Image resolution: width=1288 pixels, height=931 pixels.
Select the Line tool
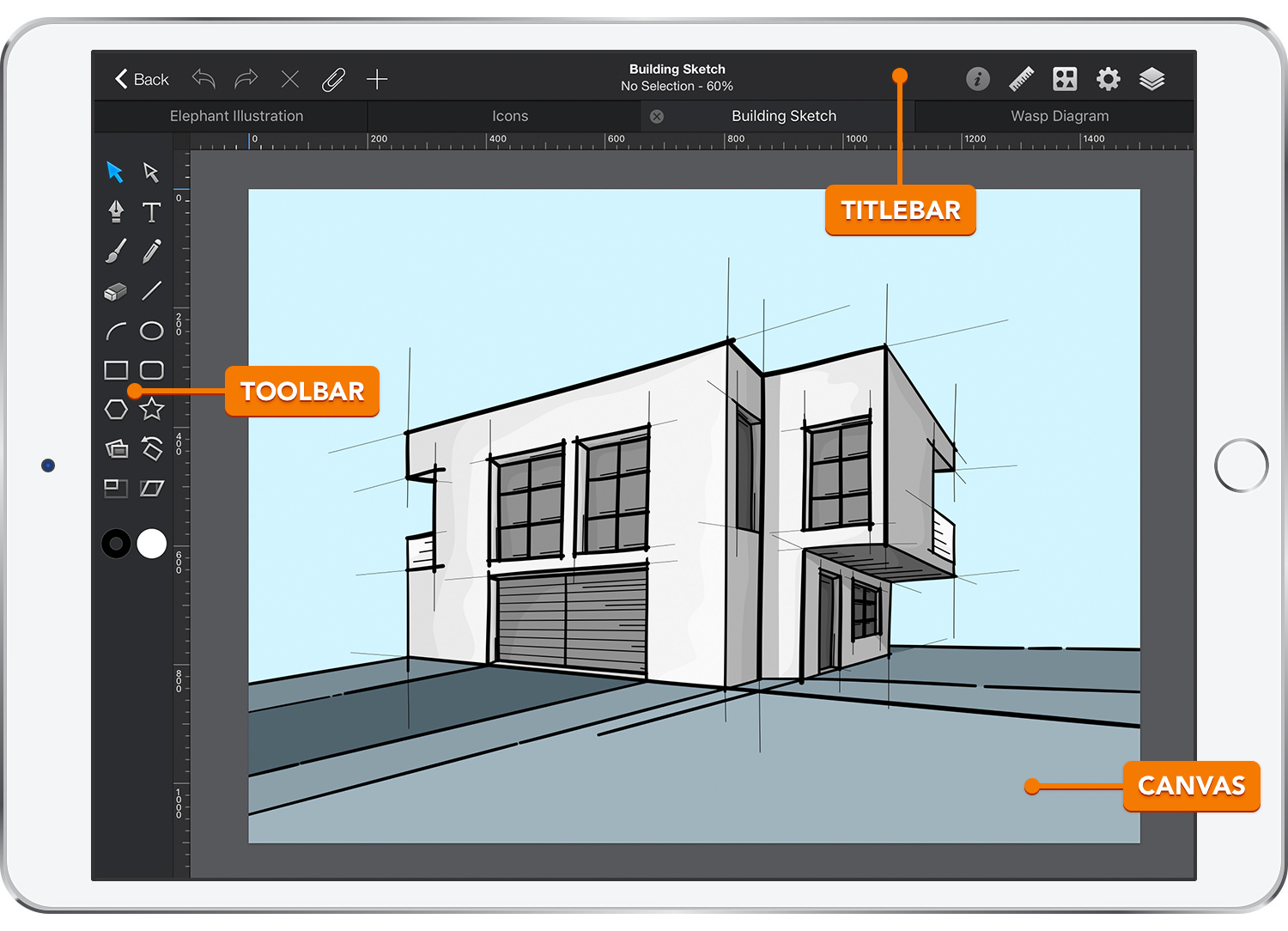coord(152,291)
